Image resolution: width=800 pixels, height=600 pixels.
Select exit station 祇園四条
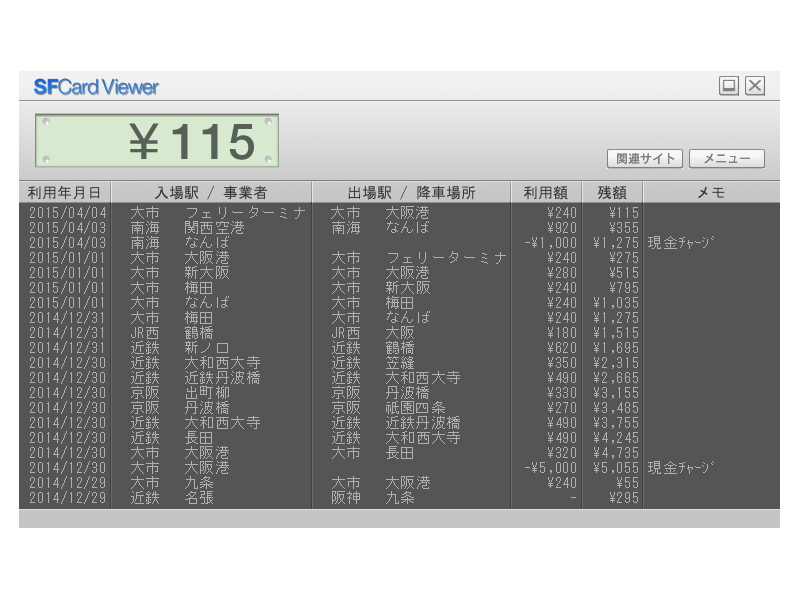415,408
